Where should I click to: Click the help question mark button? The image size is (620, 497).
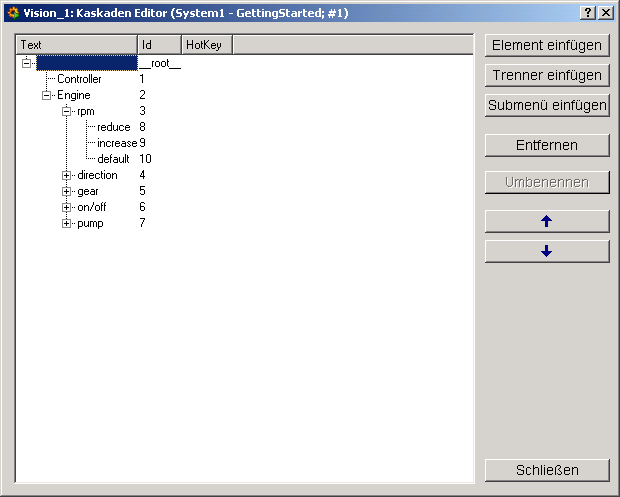pos(588,13)
